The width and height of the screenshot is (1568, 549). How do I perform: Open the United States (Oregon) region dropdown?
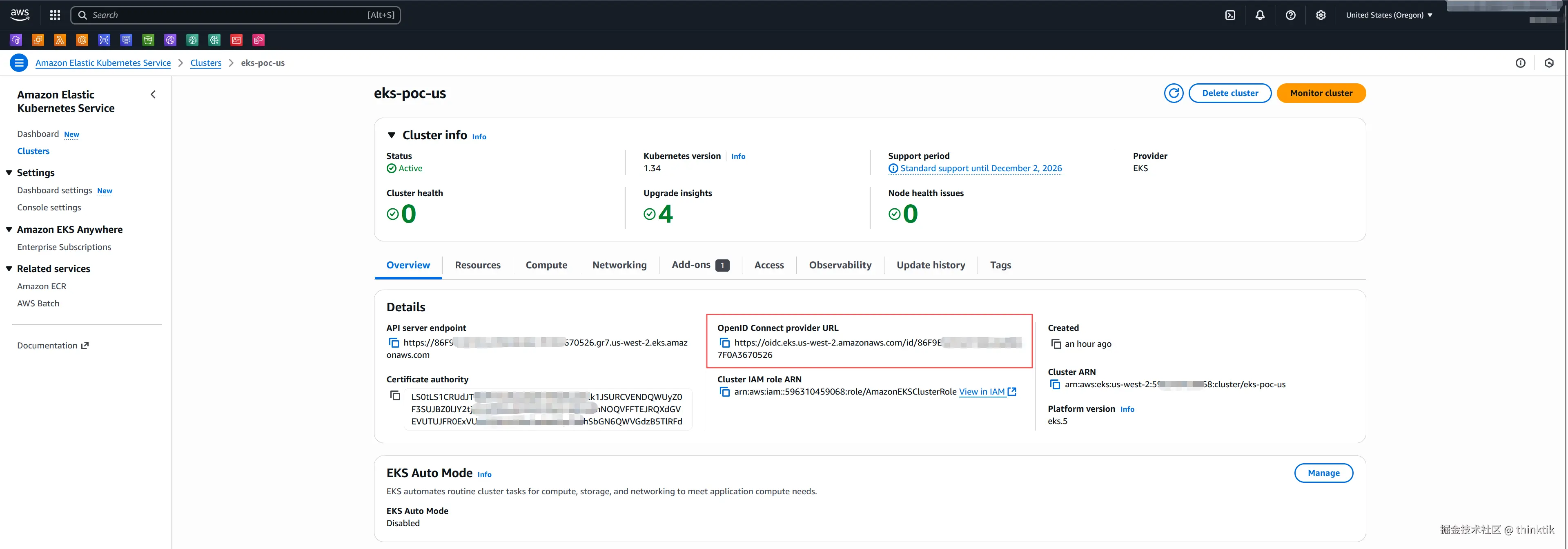(1389, 15)
